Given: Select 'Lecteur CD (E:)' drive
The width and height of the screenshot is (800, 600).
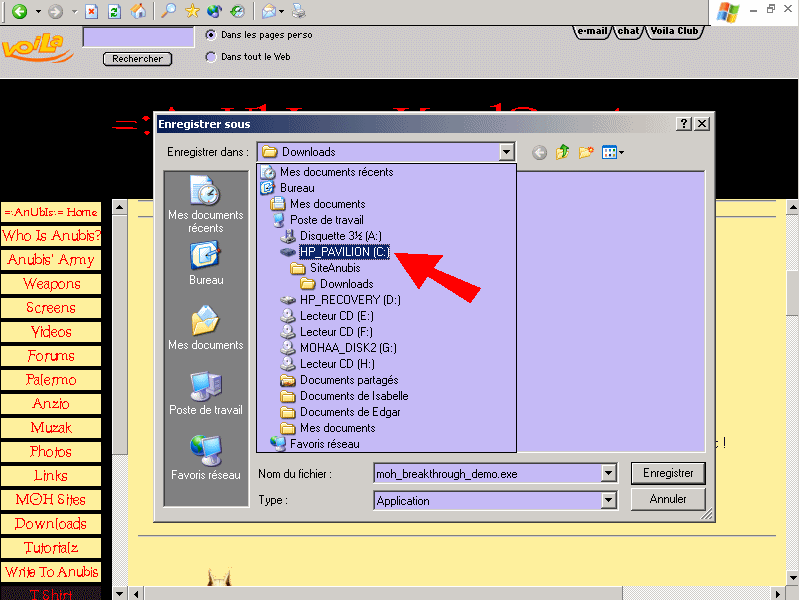Looking at the screenshot, I should click(328, 316).
